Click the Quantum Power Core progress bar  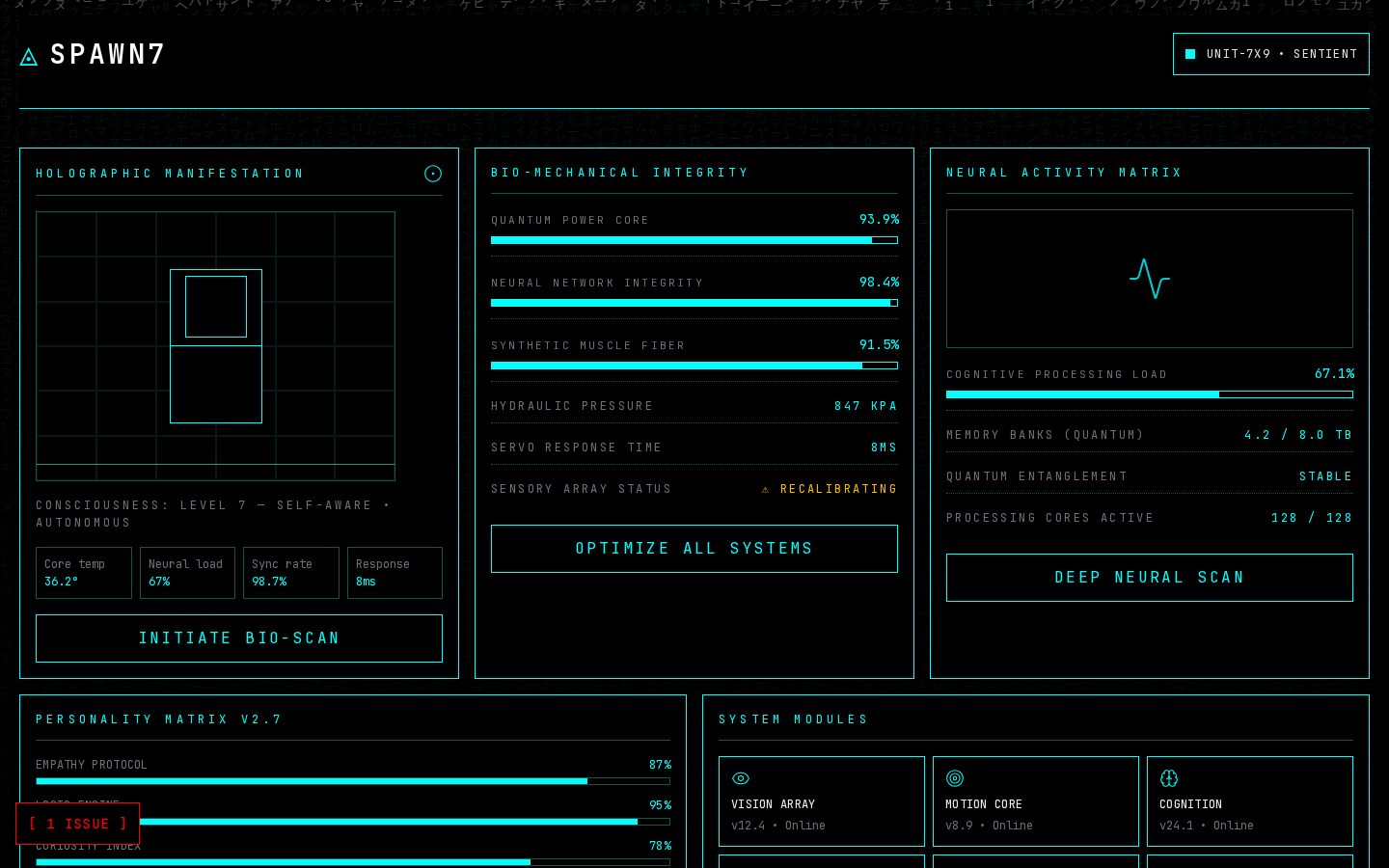[x=694, y=240]
